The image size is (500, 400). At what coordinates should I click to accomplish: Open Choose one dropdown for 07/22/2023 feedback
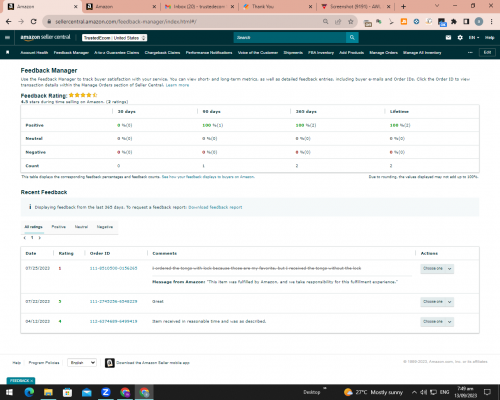[437, 302]
